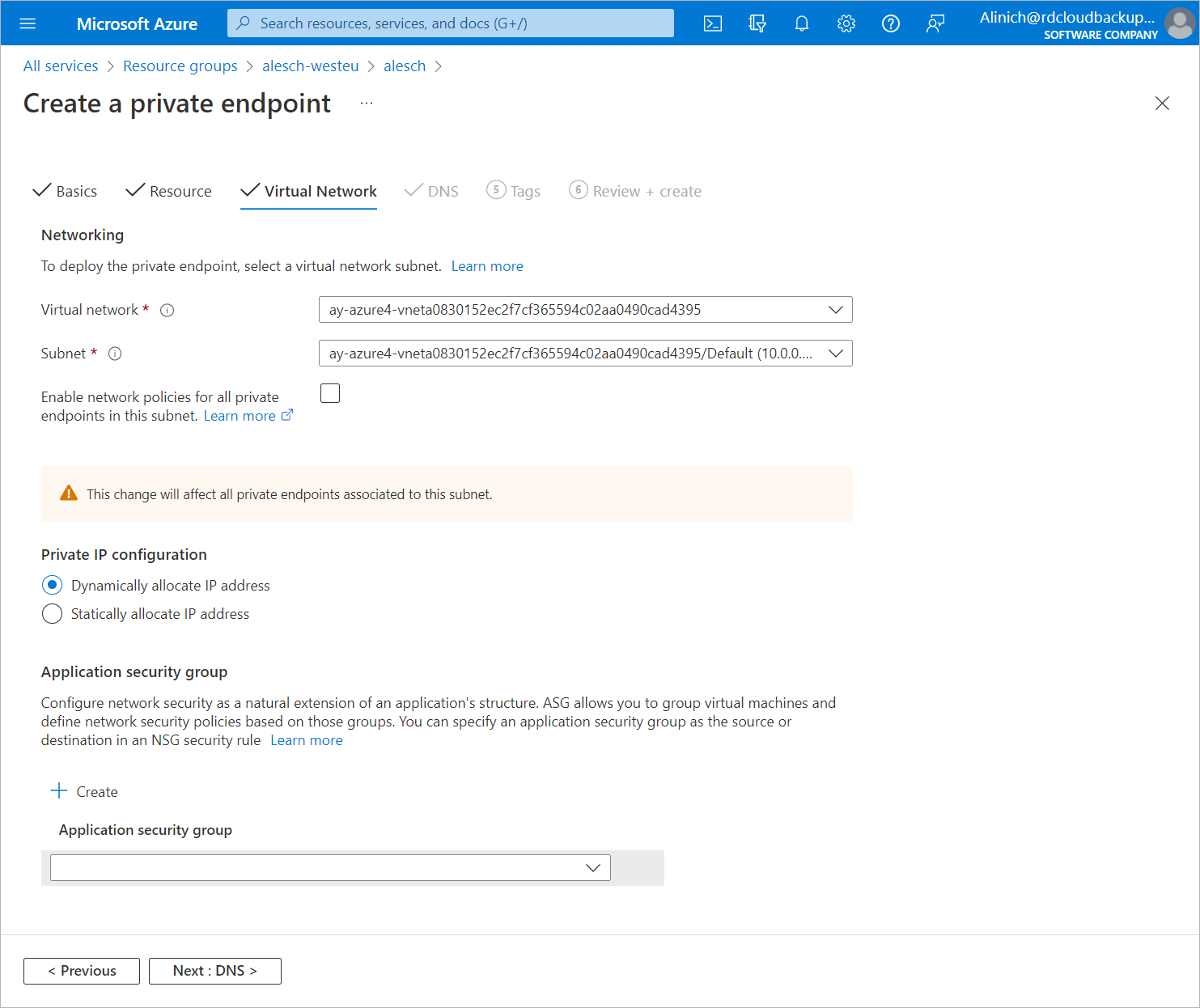Click the Next : DNS button
The image size is (1200, 1008).
pyautogui.click(x=215, y=971)
